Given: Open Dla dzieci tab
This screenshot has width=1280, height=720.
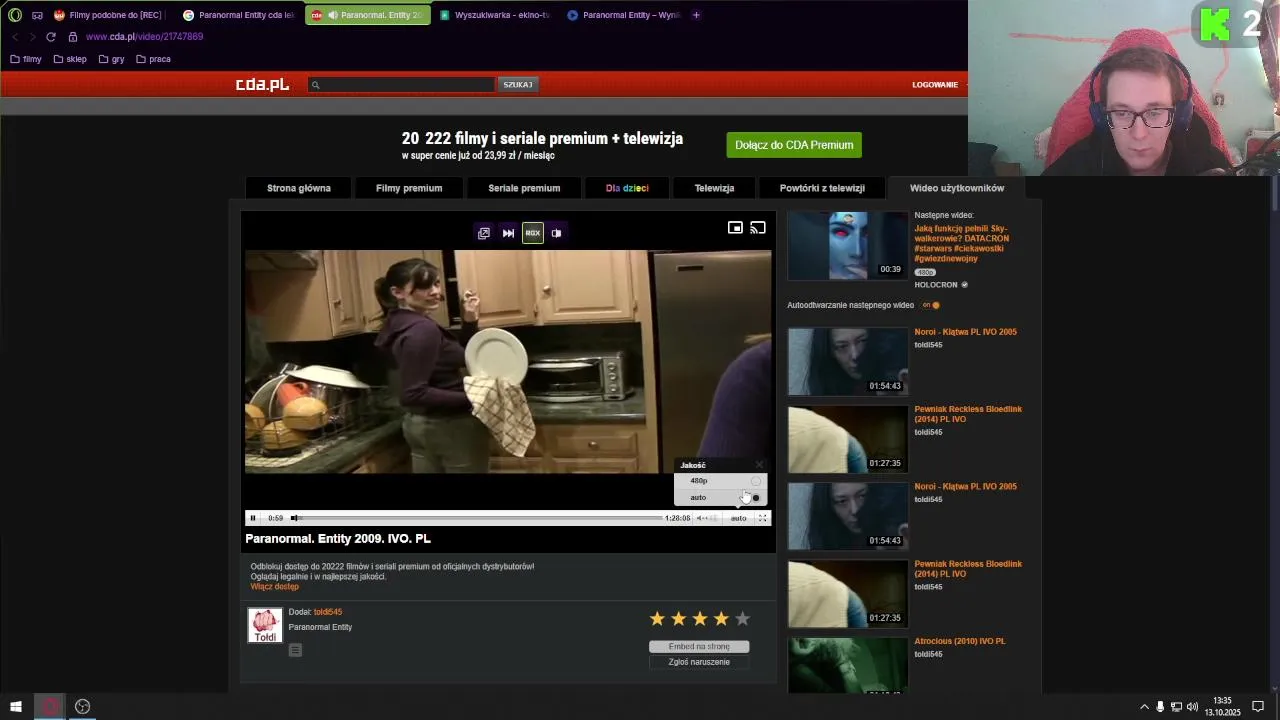Looking at the screenshot, I should point(627,188).
